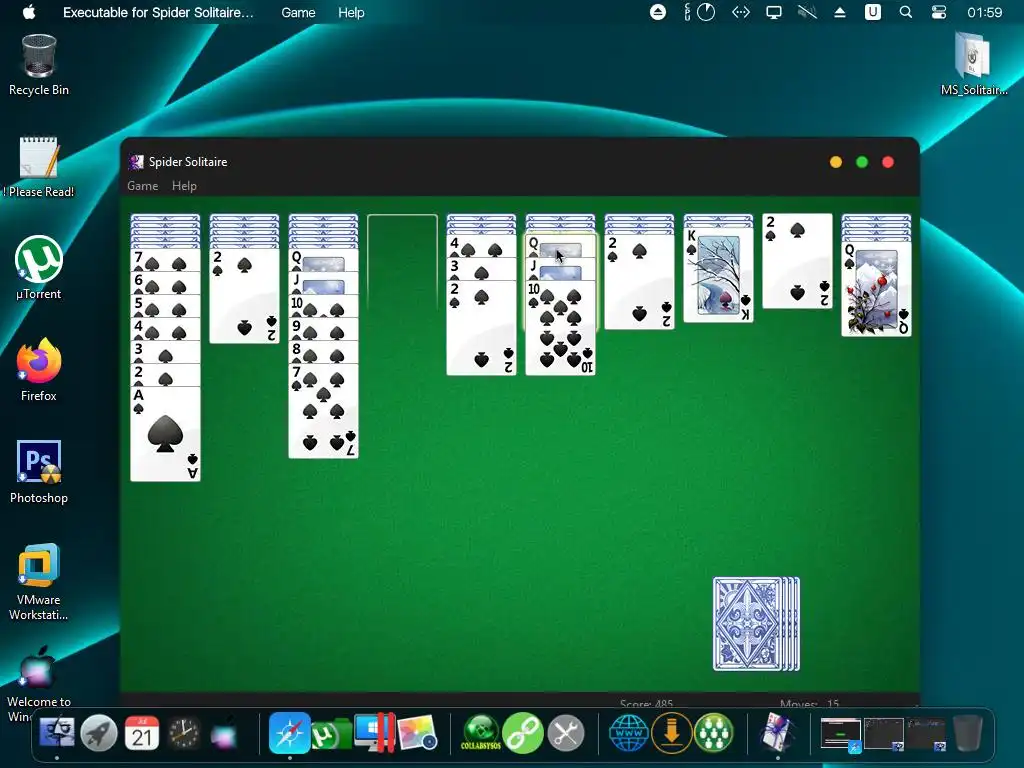Select the VMware Workstation desktop shortcut

39,581
